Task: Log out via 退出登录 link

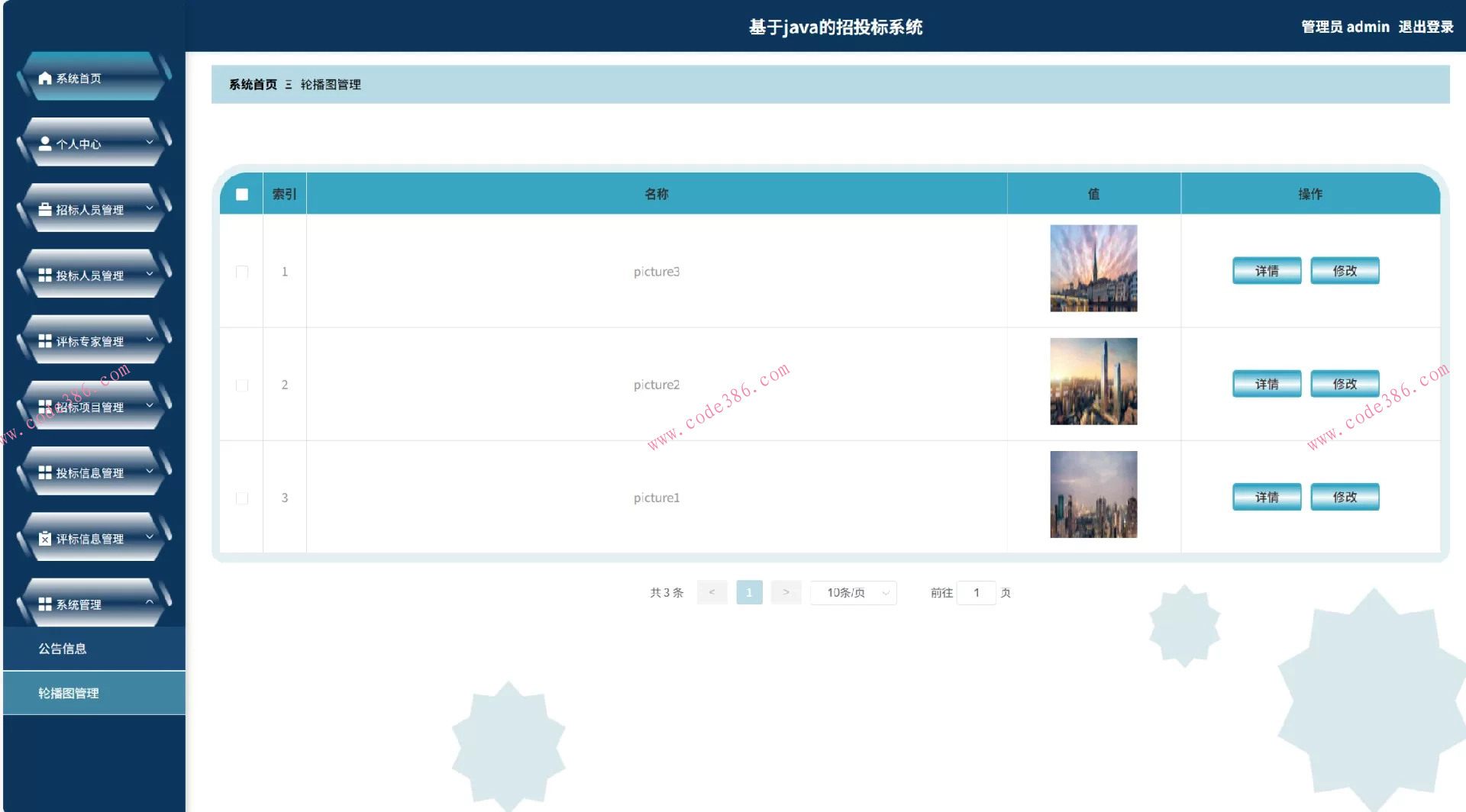Action: pos(1426,27)
